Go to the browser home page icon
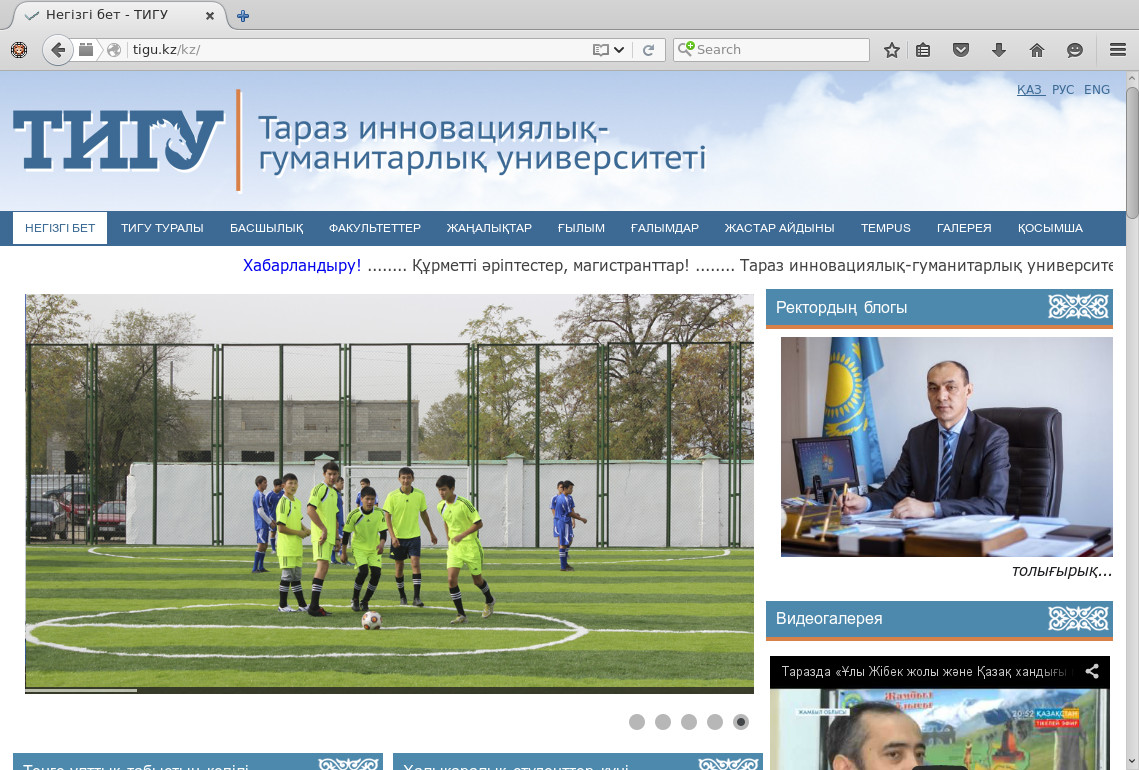Image resolution: width=1139 pixels, height=770 pixels. [1037, 49]
